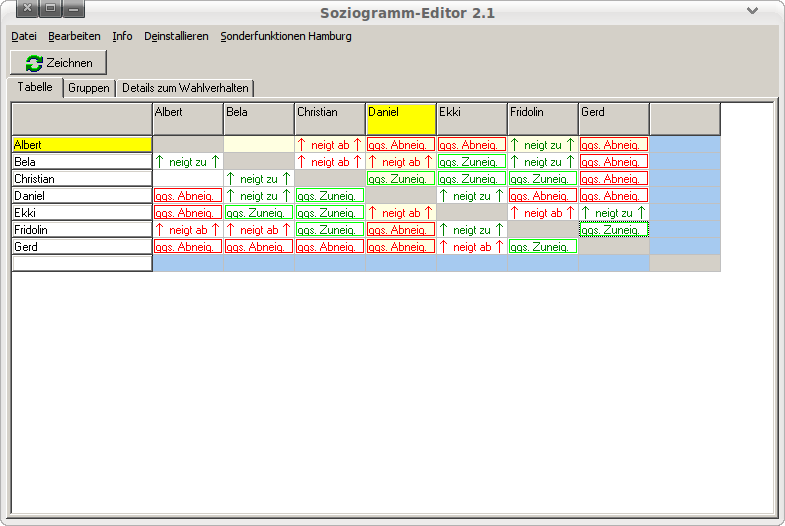
Task: Switch to the Details zum Wahlverhalten tab
Action: 185,88
